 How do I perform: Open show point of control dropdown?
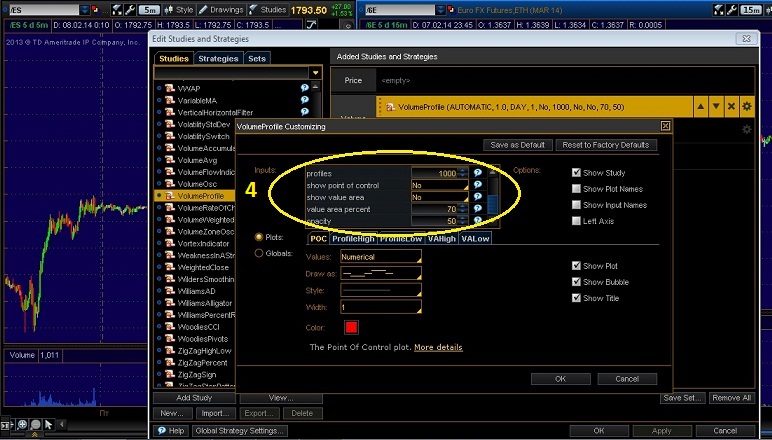440,185
